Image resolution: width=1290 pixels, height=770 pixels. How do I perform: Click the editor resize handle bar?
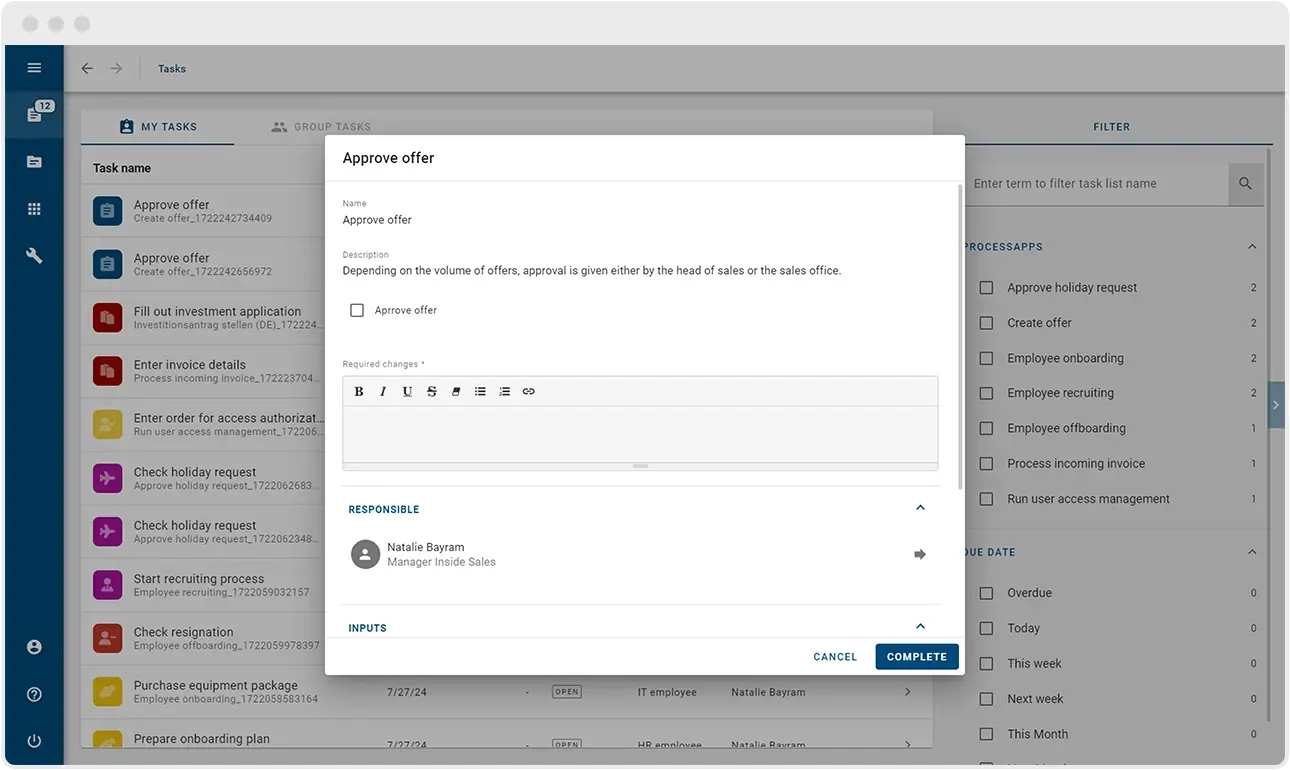[x=640, y=466]
